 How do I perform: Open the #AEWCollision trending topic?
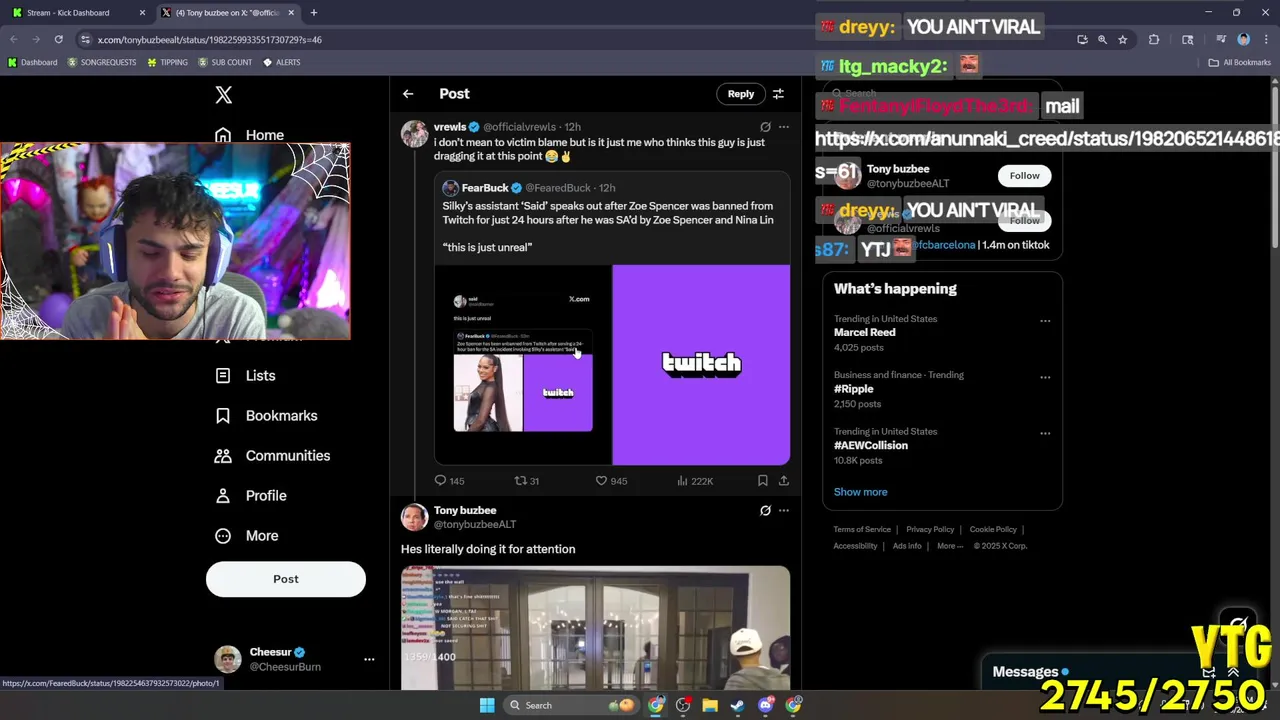pyautogui.click(x=871, y=446)
